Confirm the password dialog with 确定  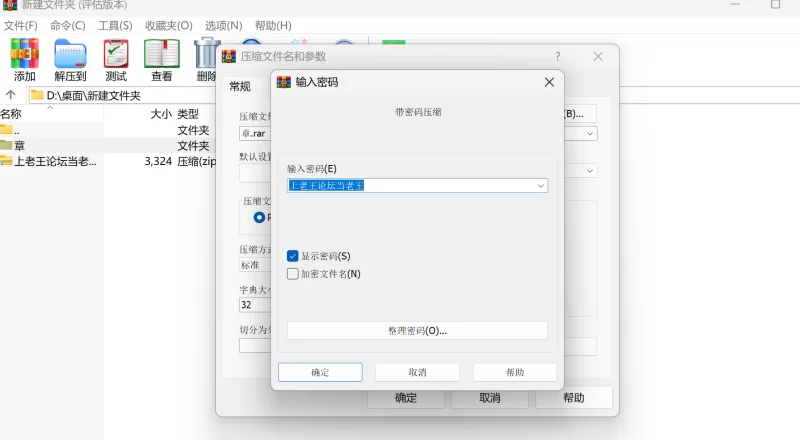click(x=320, y=372)
